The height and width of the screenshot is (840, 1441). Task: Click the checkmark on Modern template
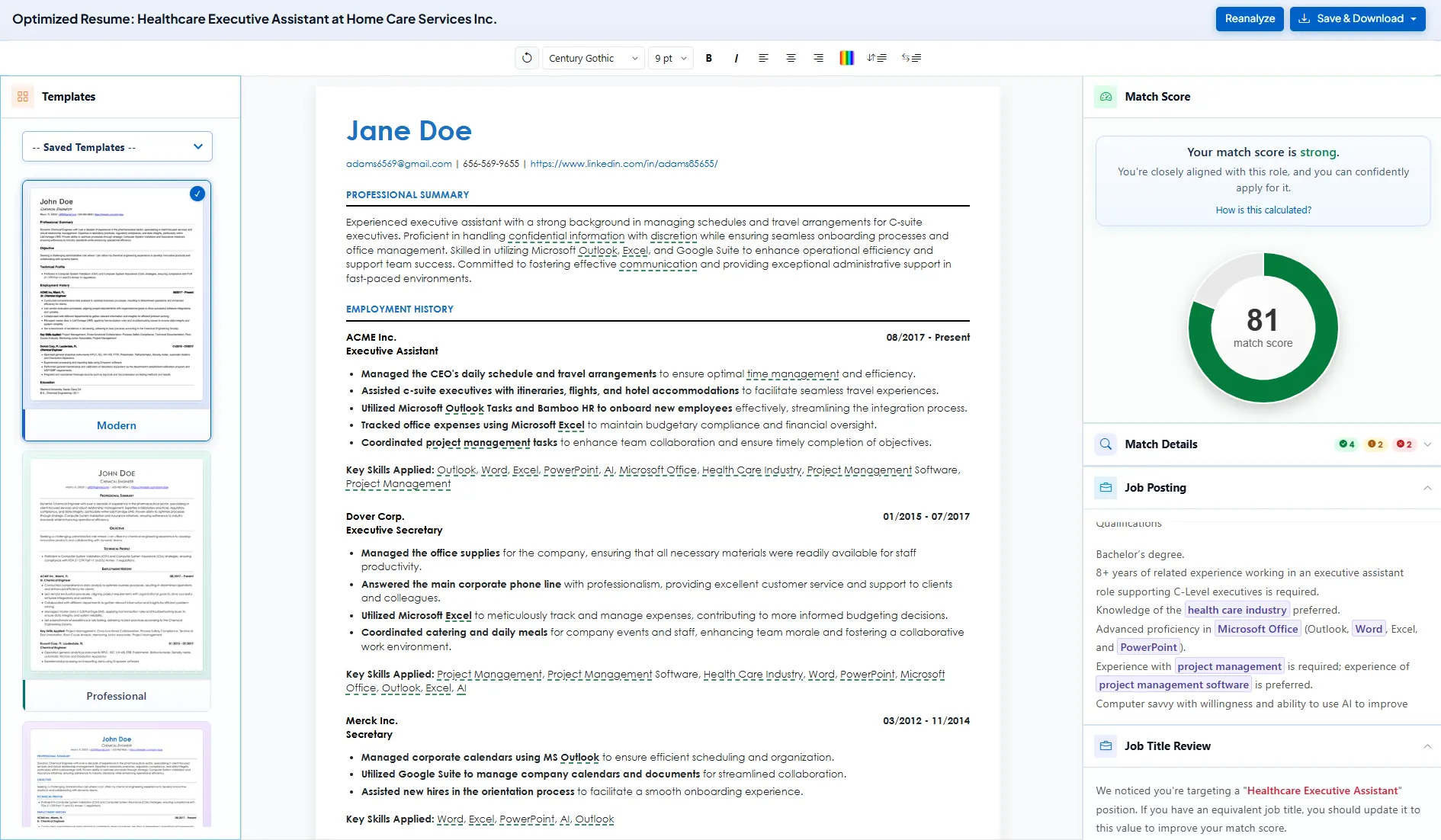tap(197, 194)
